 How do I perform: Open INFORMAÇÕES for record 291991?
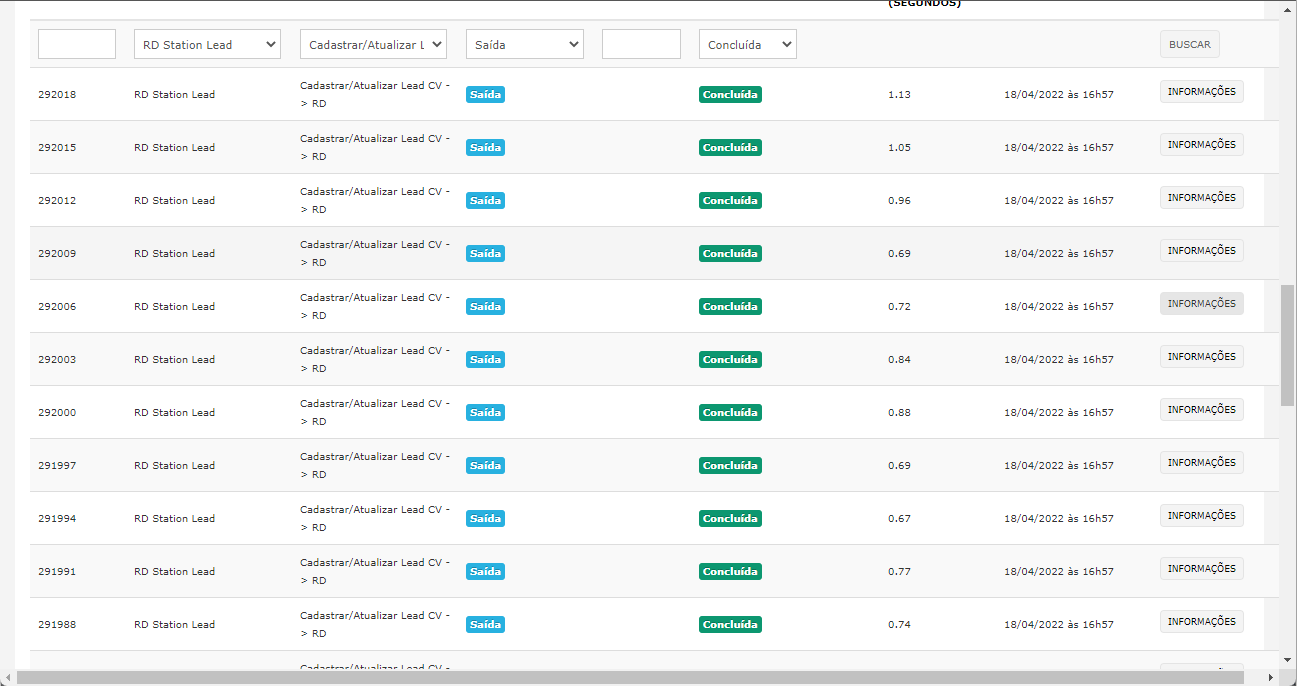[x=1202, y=569]
